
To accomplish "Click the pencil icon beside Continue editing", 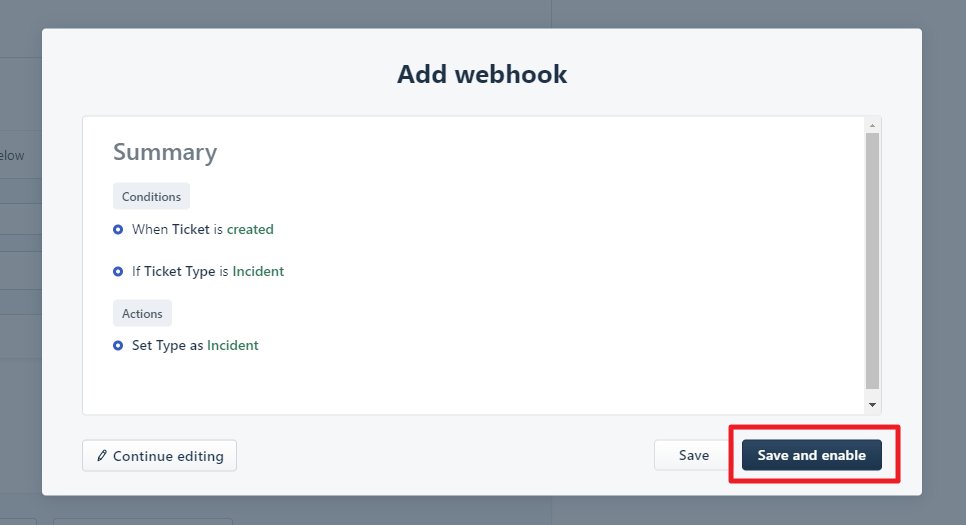I will click(102, 456).
